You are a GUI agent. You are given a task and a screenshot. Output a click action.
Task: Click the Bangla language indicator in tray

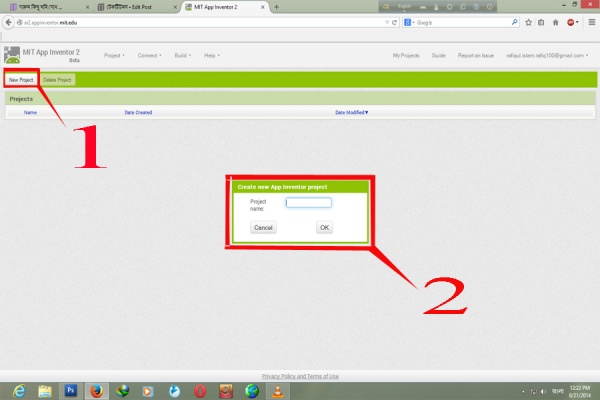point(557,391)
